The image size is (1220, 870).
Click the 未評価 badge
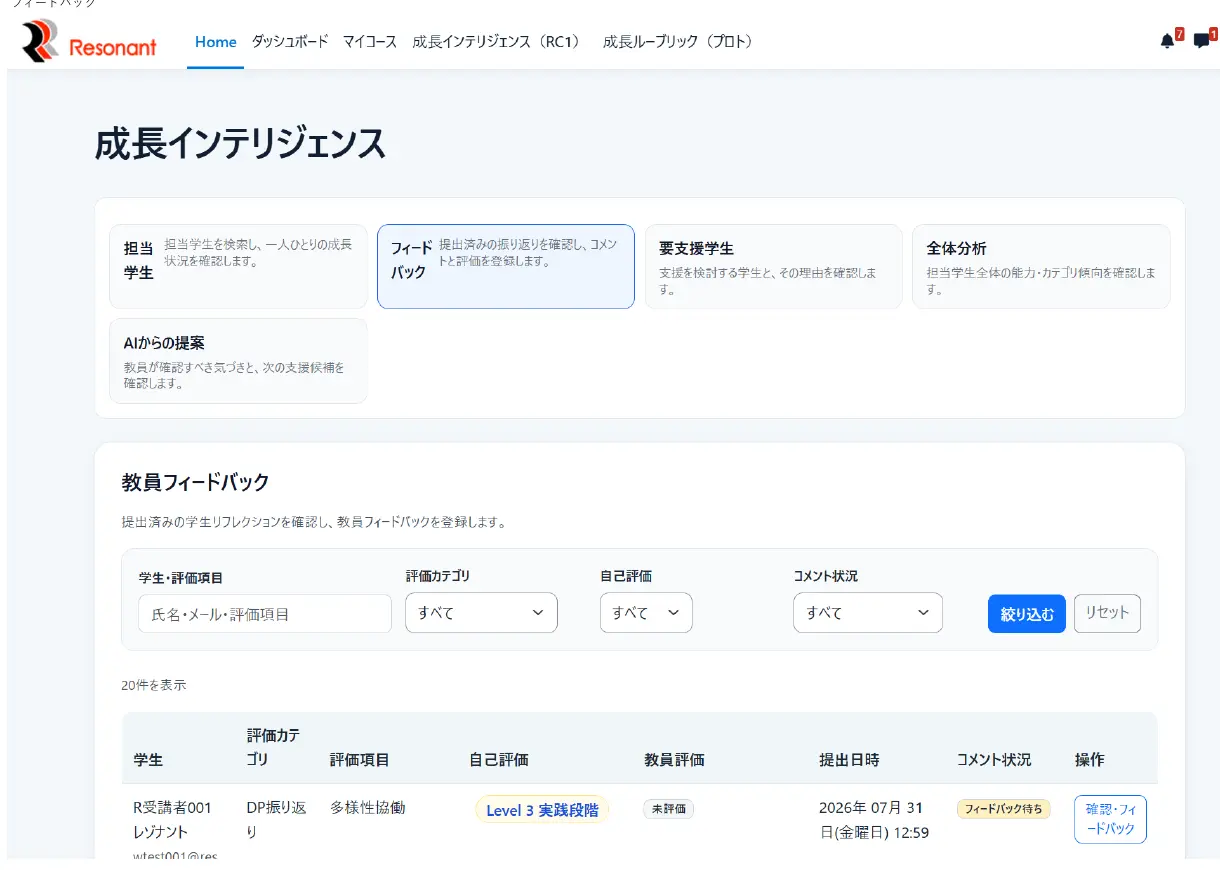(669, 809)
